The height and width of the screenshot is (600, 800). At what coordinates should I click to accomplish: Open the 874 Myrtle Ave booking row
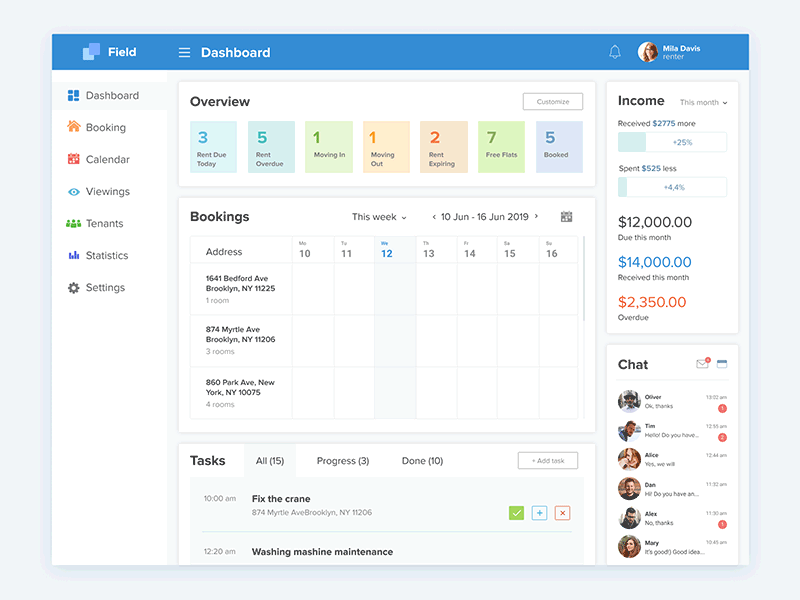384,340
